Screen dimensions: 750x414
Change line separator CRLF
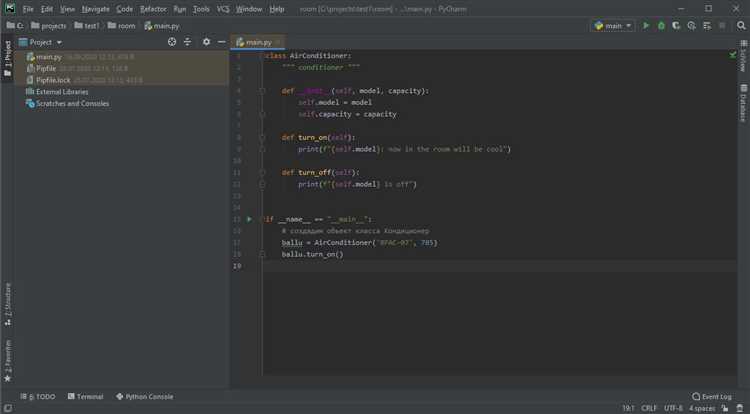point(649,408)
